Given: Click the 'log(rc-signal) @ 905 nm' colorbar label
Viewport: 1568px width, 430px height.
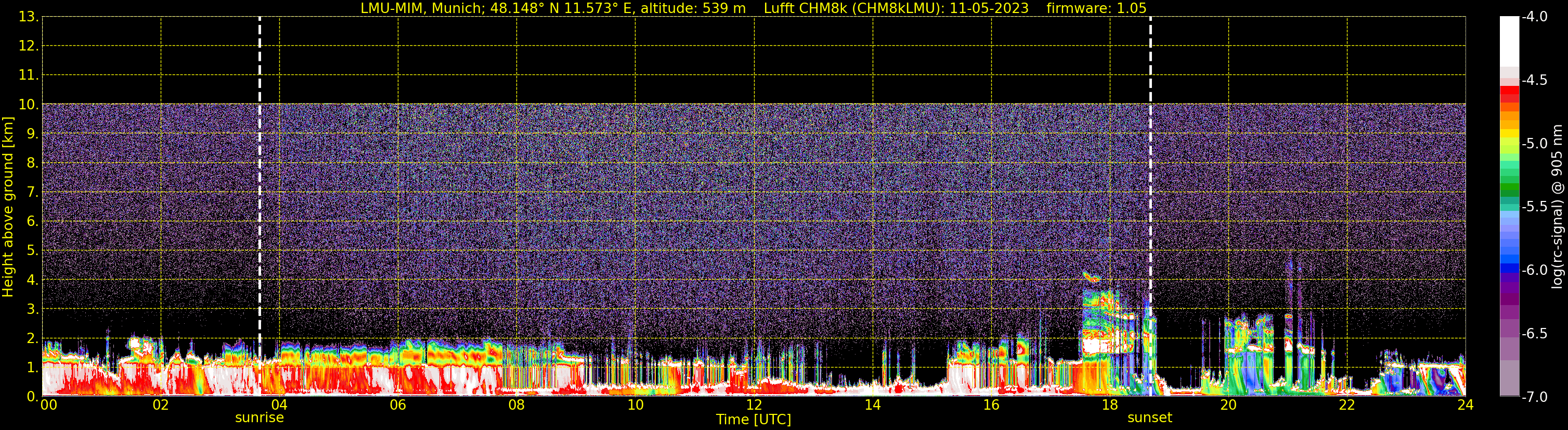Looking at the screenshot, I should [x=1557, y=207].
